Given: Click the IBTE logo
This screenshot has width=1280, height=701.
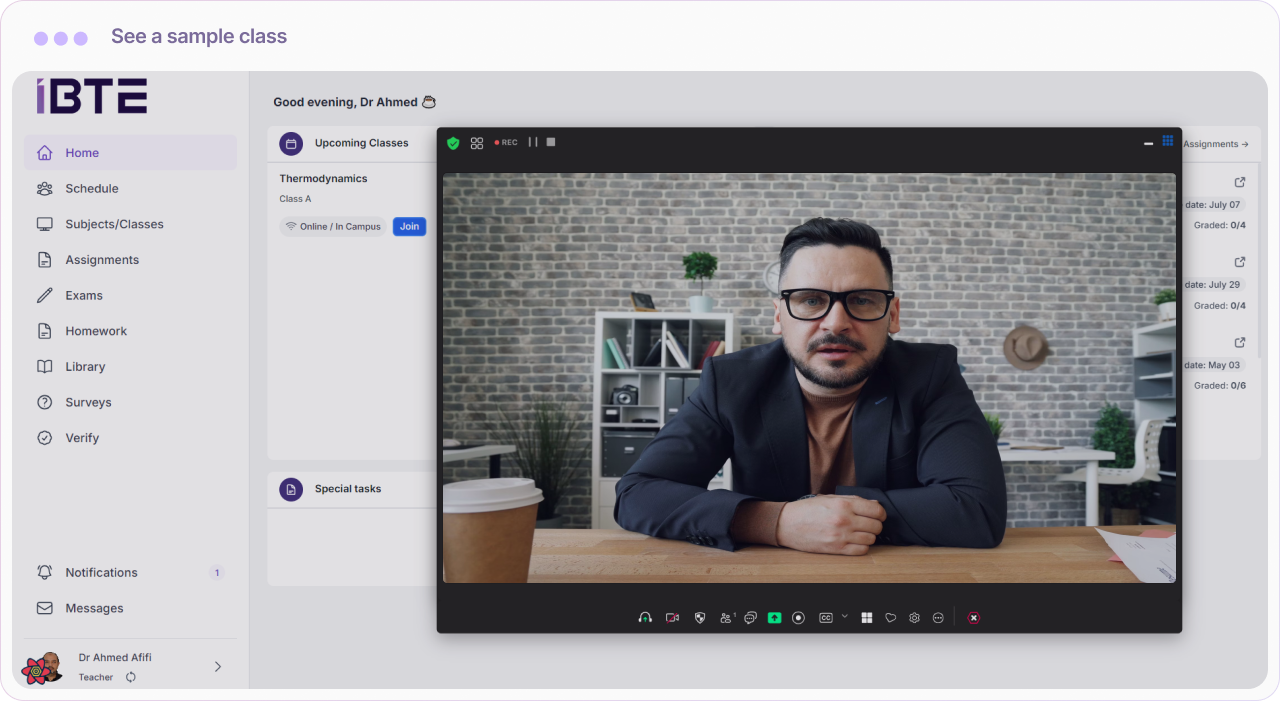Looking at the screenshot, I should pos(92,96).
